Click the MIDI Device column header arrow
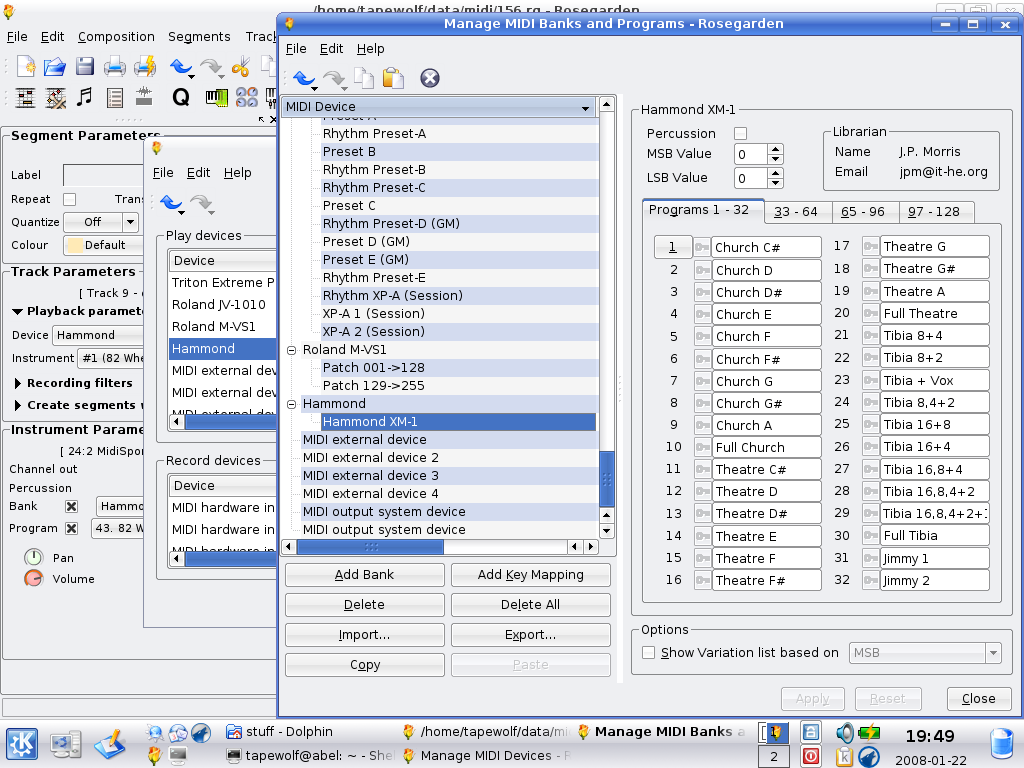Screen dimensions: 1024x768 (x=585, y=108)
